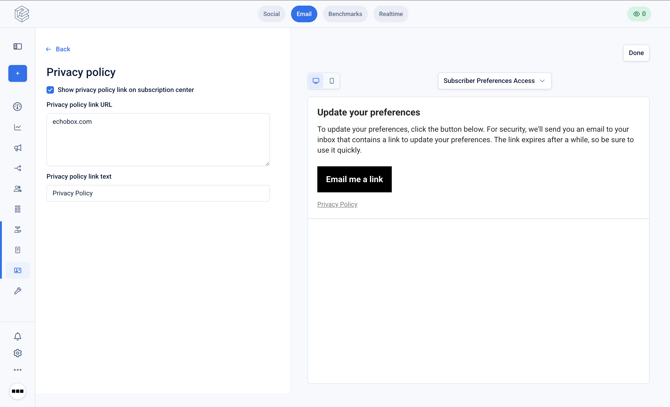Open the wrench tools icon

[18, 291]
